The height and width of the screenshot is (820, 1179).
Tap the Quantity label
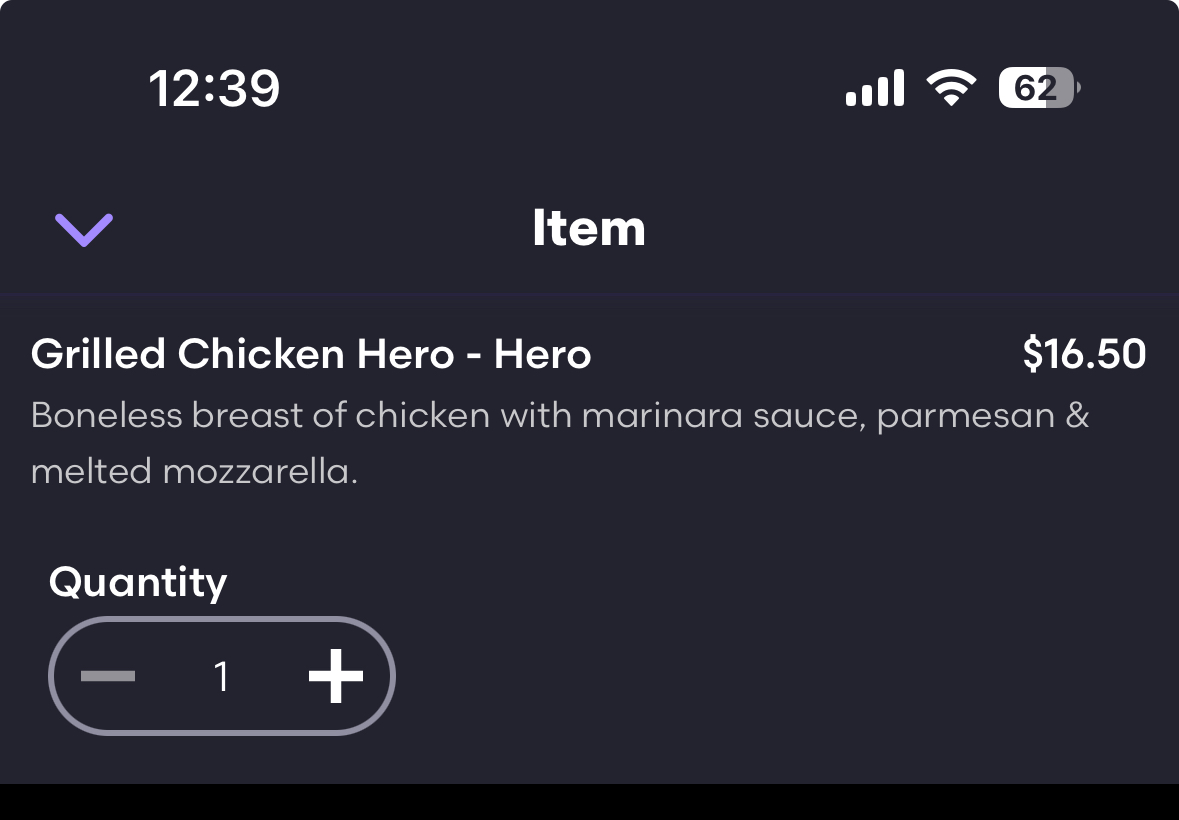(138, 582)
